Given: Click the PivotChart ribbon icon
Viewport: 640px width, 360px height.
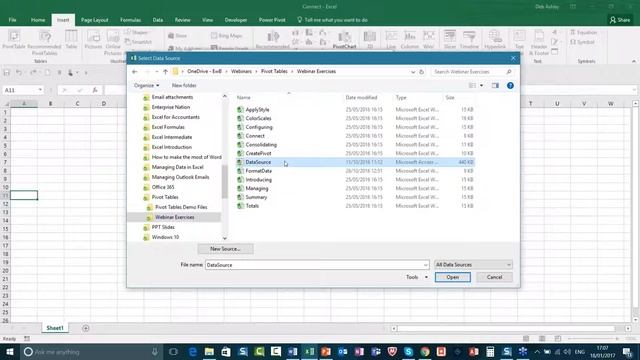Looking at the screenshot, I should coord(344,40).
